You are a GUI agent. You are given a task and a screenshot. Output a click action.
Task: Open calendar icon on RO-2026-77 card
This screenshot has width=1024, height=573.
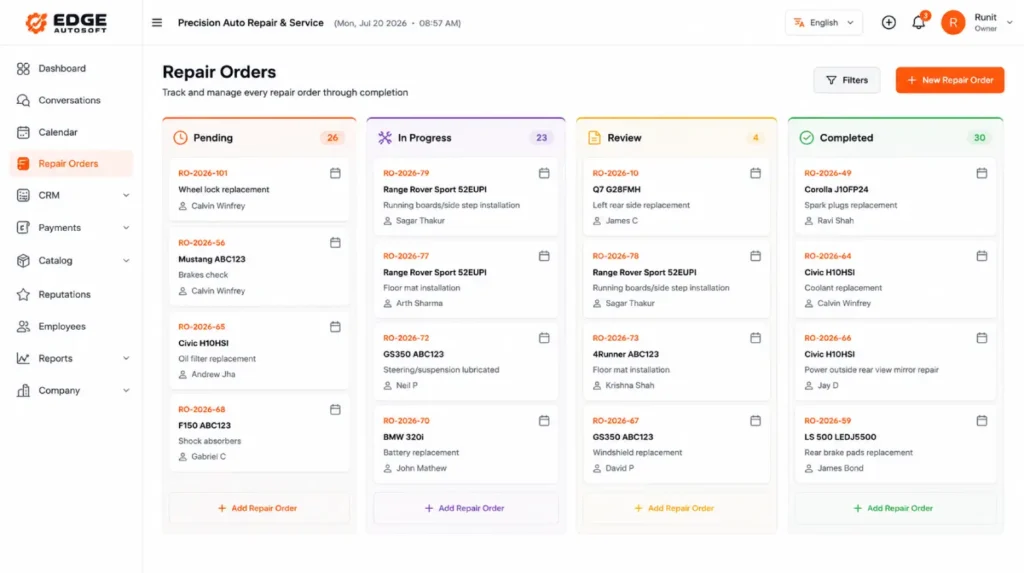[544, 256]
